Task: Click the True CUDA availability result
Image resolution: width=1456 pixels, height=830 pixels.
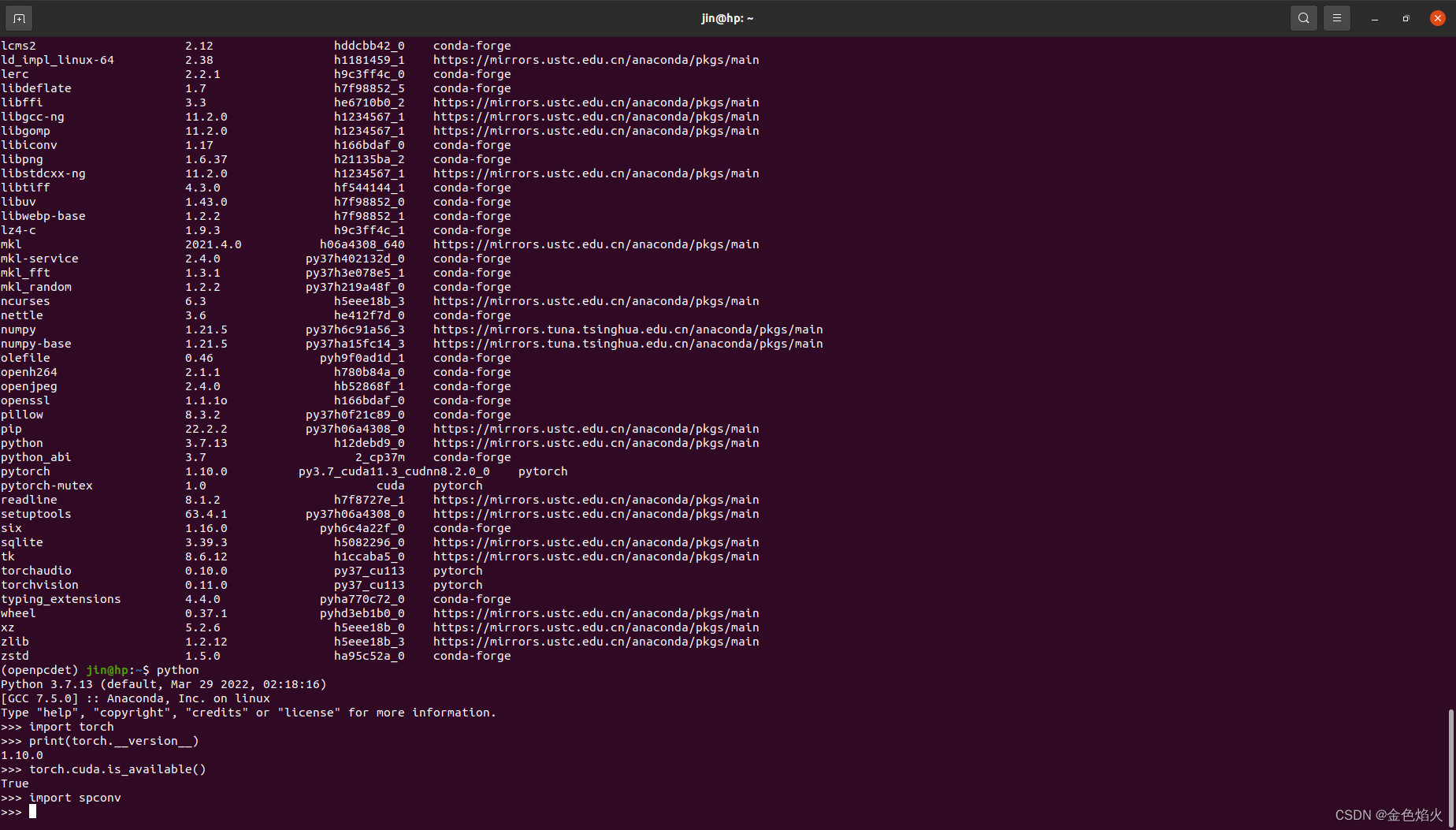Action: point(14,783)
